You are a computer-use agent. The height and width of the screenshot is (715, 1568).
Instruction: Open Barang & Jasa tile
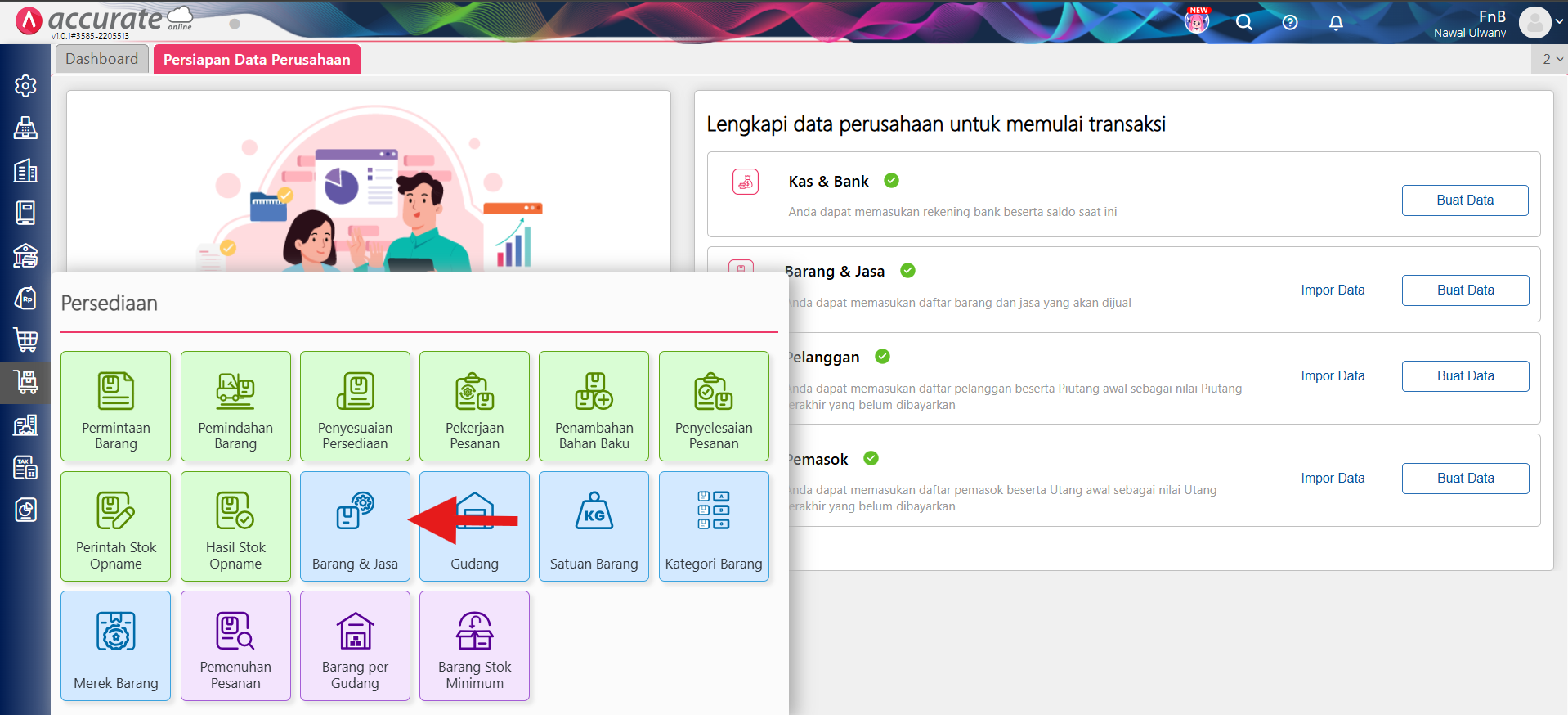click(x=355, y=526)
